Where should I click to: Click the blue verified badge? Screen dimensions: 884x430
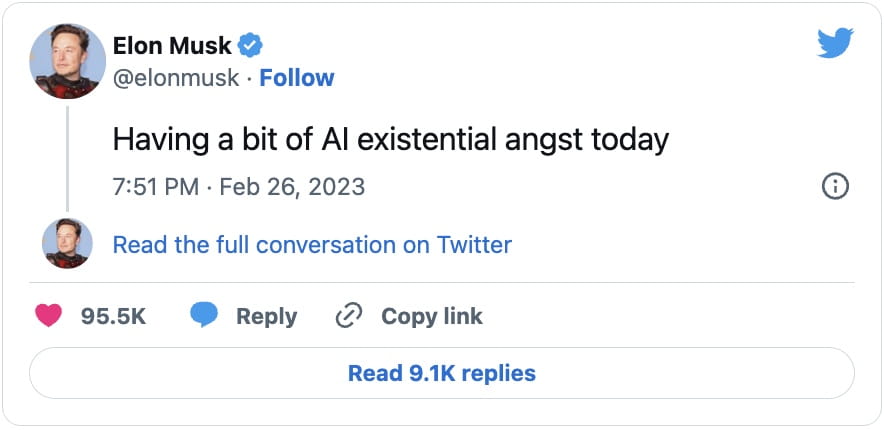[250, 45]
